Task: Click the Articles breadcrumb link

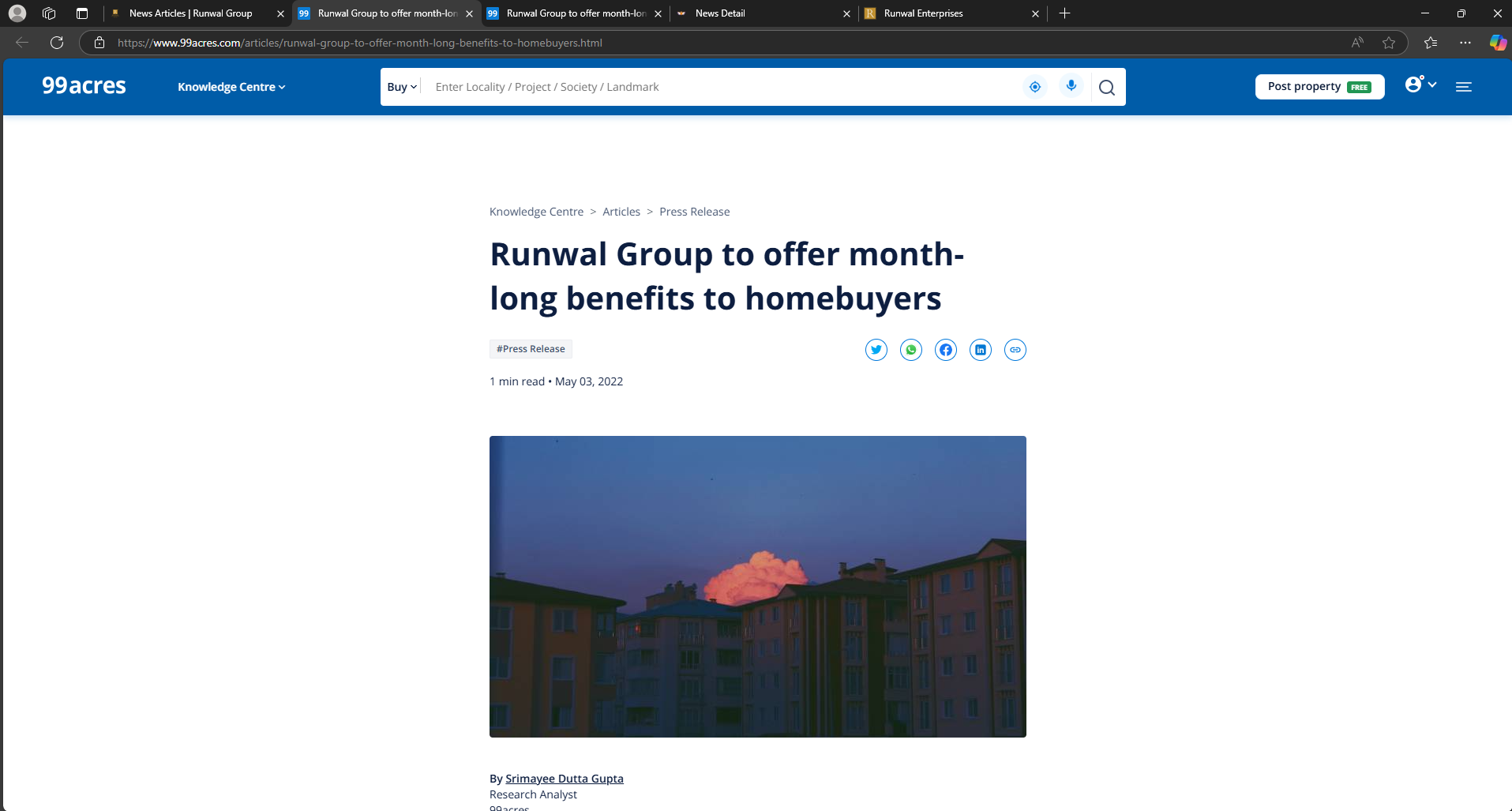Action: click(x=621, y=212)
